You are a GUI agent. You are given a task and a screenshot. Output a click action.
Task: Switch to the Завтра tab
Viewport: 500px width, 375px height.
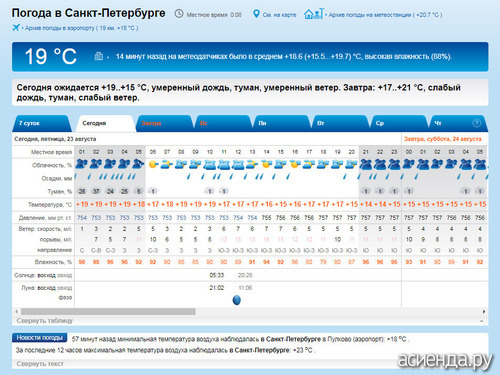click(x=164, y=123)
